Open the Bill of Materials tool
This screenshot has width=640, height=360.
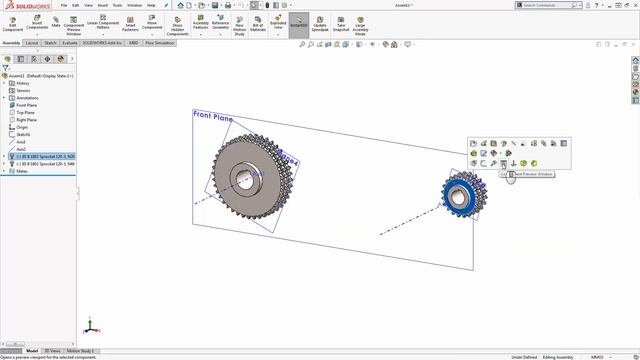[258, 24]
